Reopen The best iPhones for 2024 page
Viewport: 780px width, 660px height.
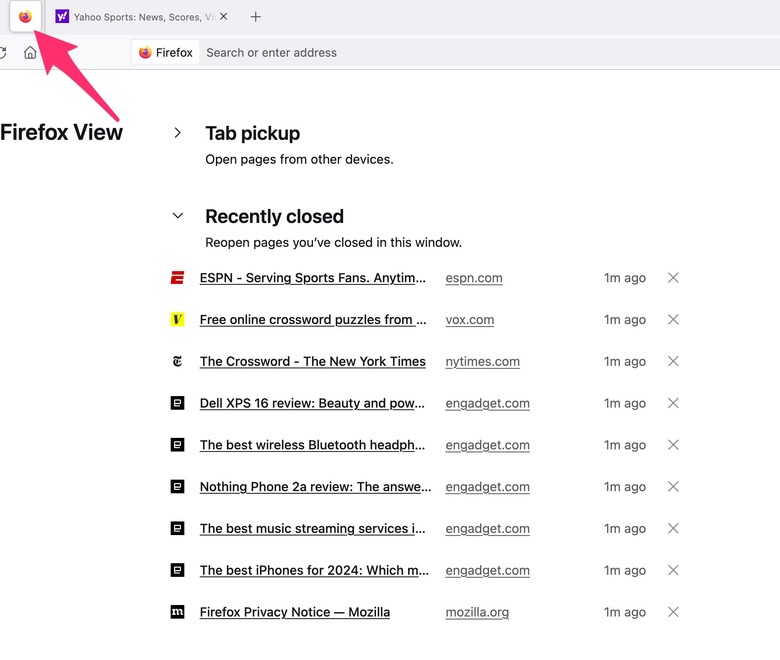(x=314, y=570)
